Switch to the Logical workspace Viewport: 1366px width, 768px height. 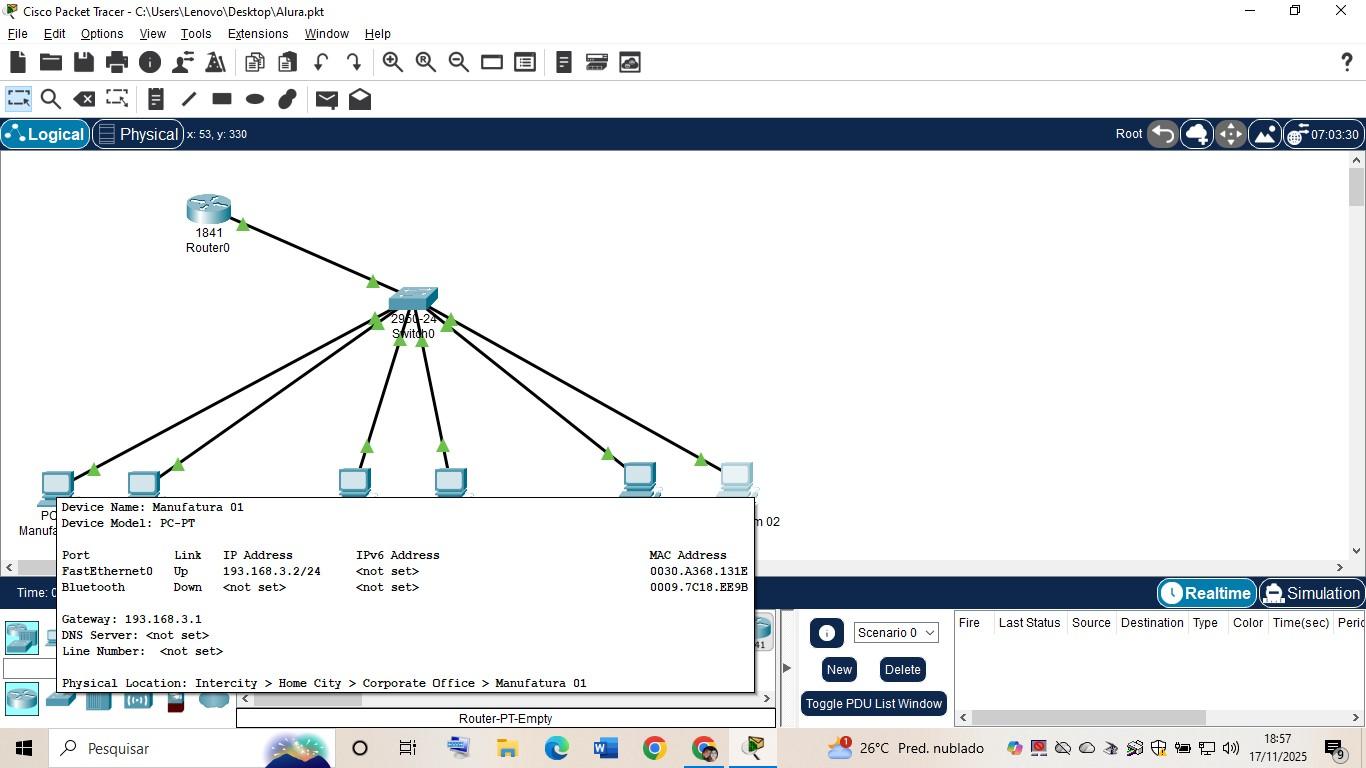[x=45, y=134]
